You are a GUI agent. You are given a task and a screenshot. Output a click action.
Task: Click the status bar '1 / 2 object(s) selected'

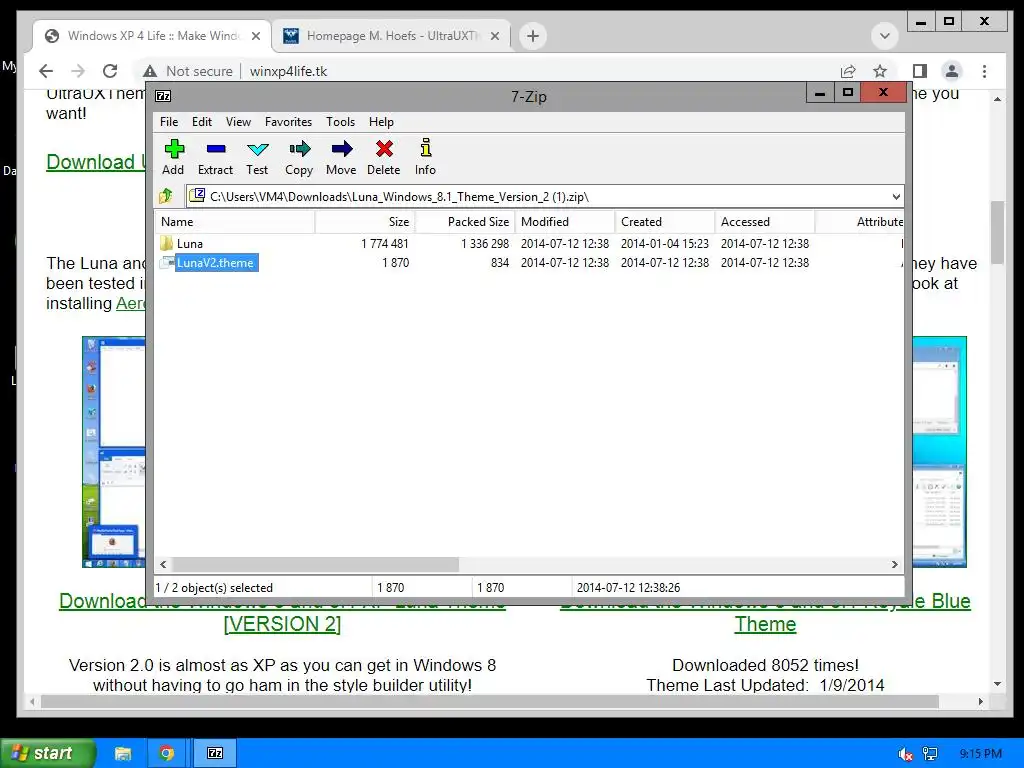coord(214,588)
